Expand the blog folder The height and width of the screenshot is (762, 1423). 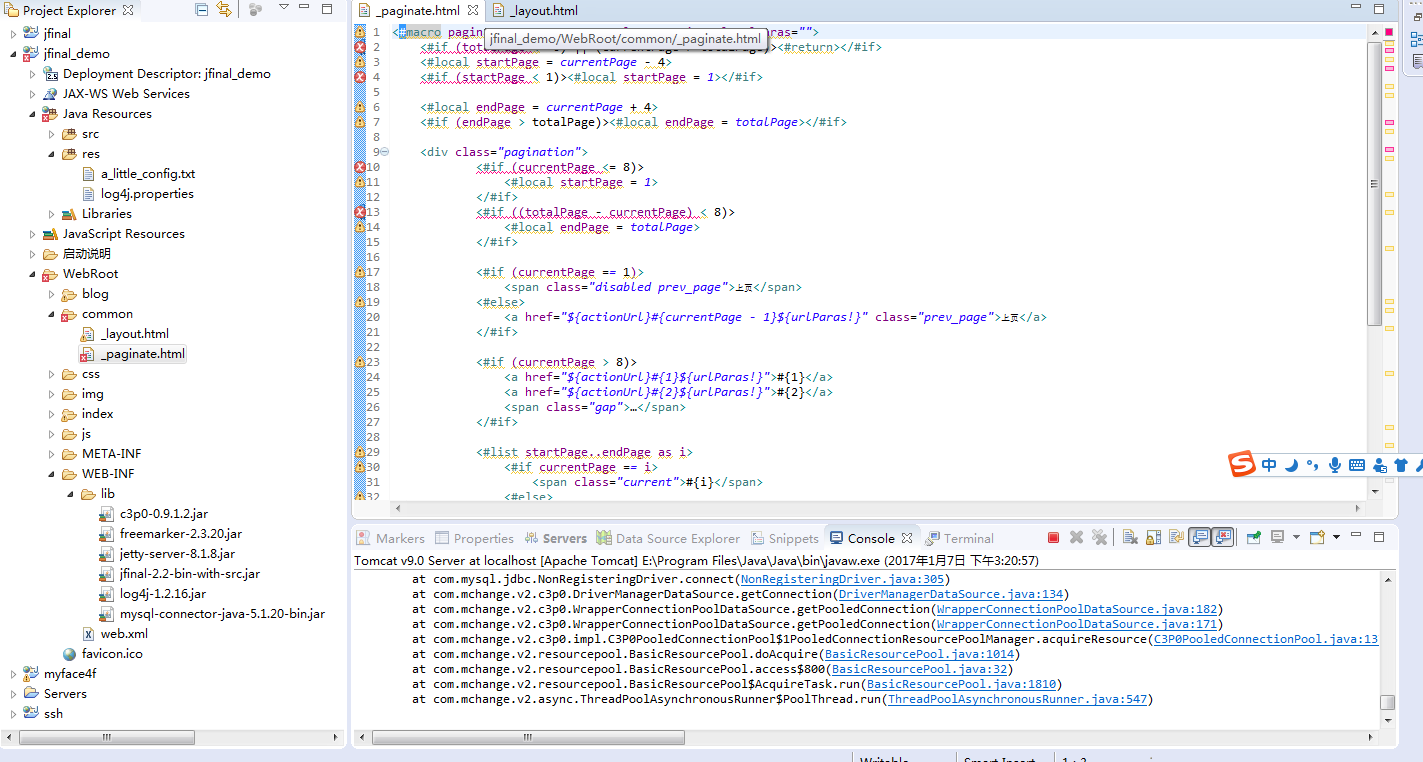coord(52,294)
